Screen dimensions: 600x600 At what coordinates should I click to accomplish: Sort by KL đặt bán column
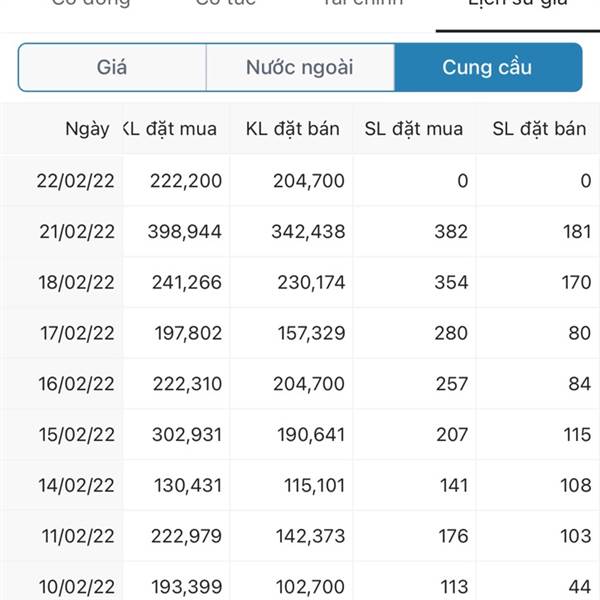pos(293,129)
